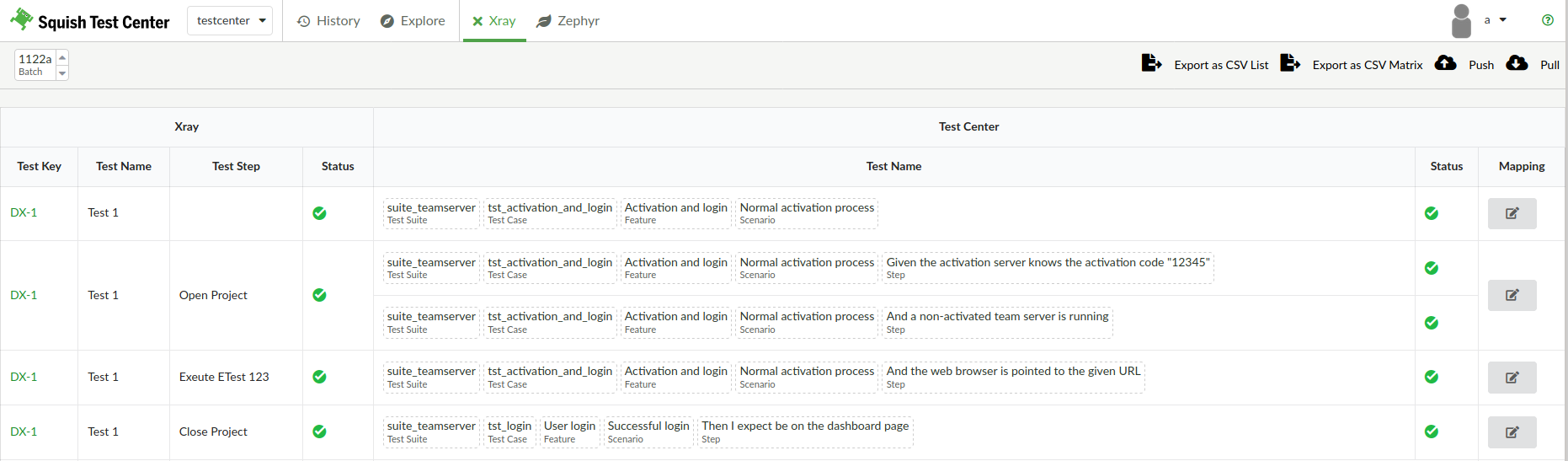Click the Push cloud upload icon

point(1446,63)
